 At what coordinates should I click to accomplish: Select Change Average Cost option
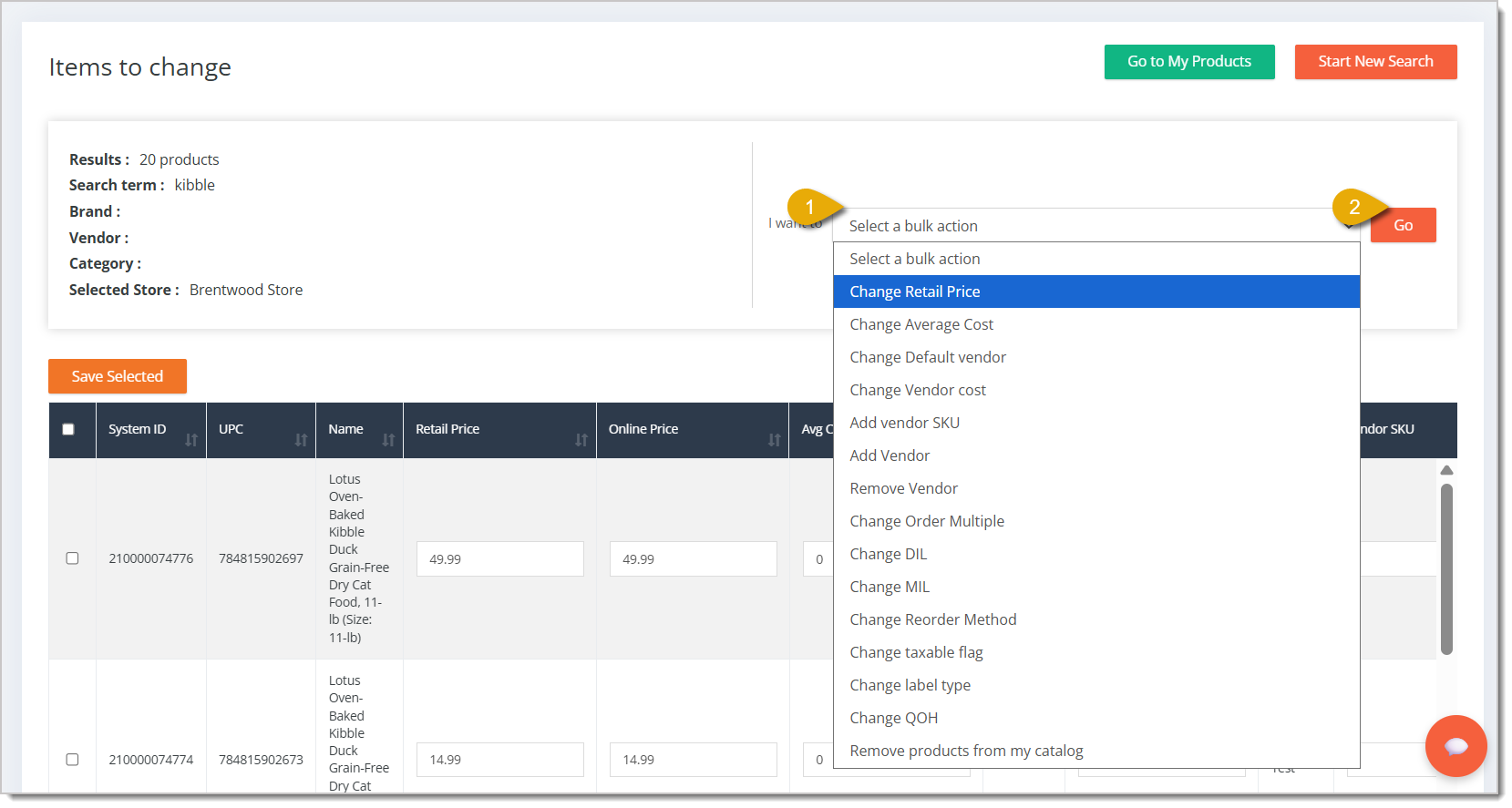[1096, 324]
